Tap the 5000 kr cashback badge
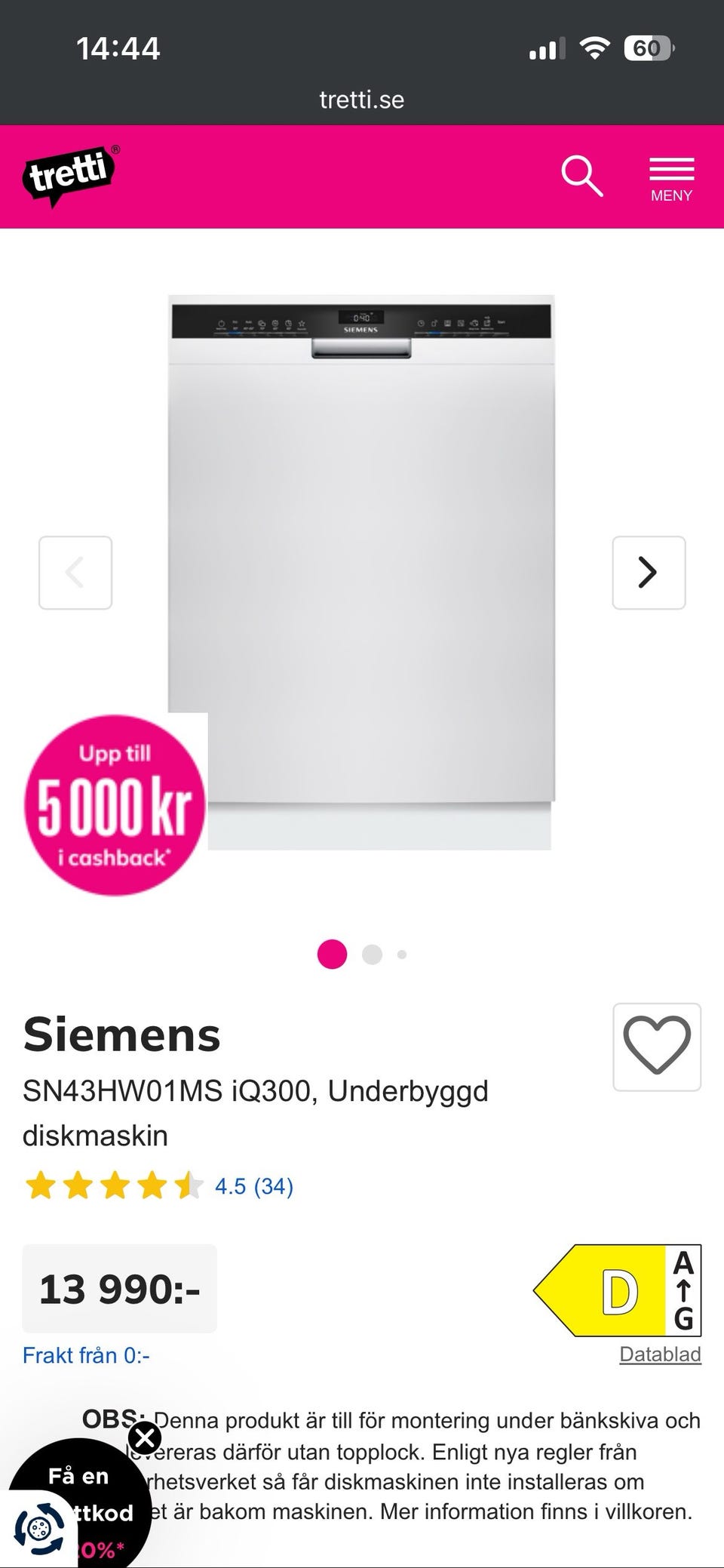Image resolution: width=724 pixels, height=1568 pixels. [115, 805]
